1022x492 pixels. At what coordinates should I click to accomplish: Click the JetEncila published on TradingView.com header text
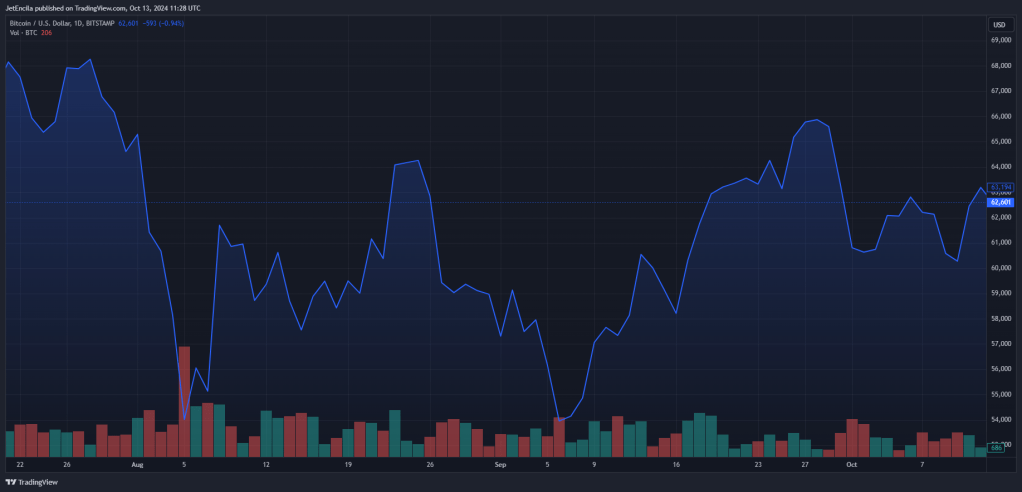(x=103, y=8)
